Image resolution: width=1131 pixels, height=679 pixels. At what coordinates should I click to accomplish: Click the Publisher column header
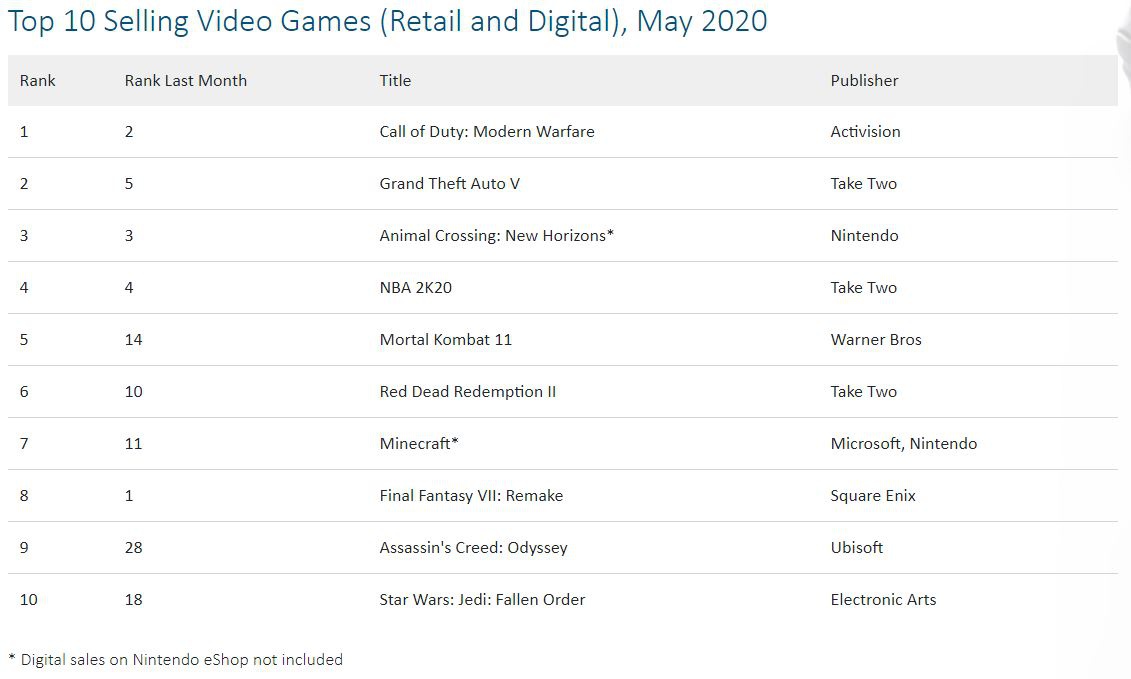click(x=864, y=81)
